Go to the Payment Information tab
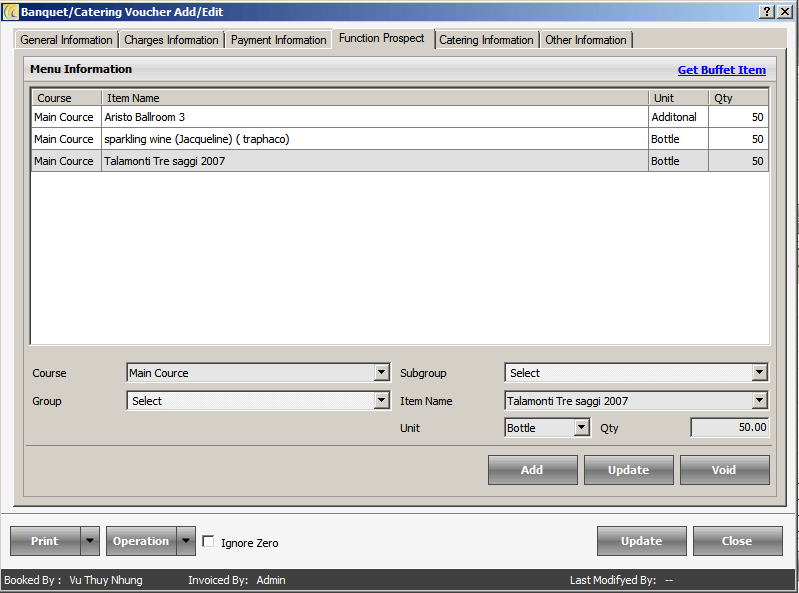The height and width of the screenshot is (593, 799). point(279,40)
